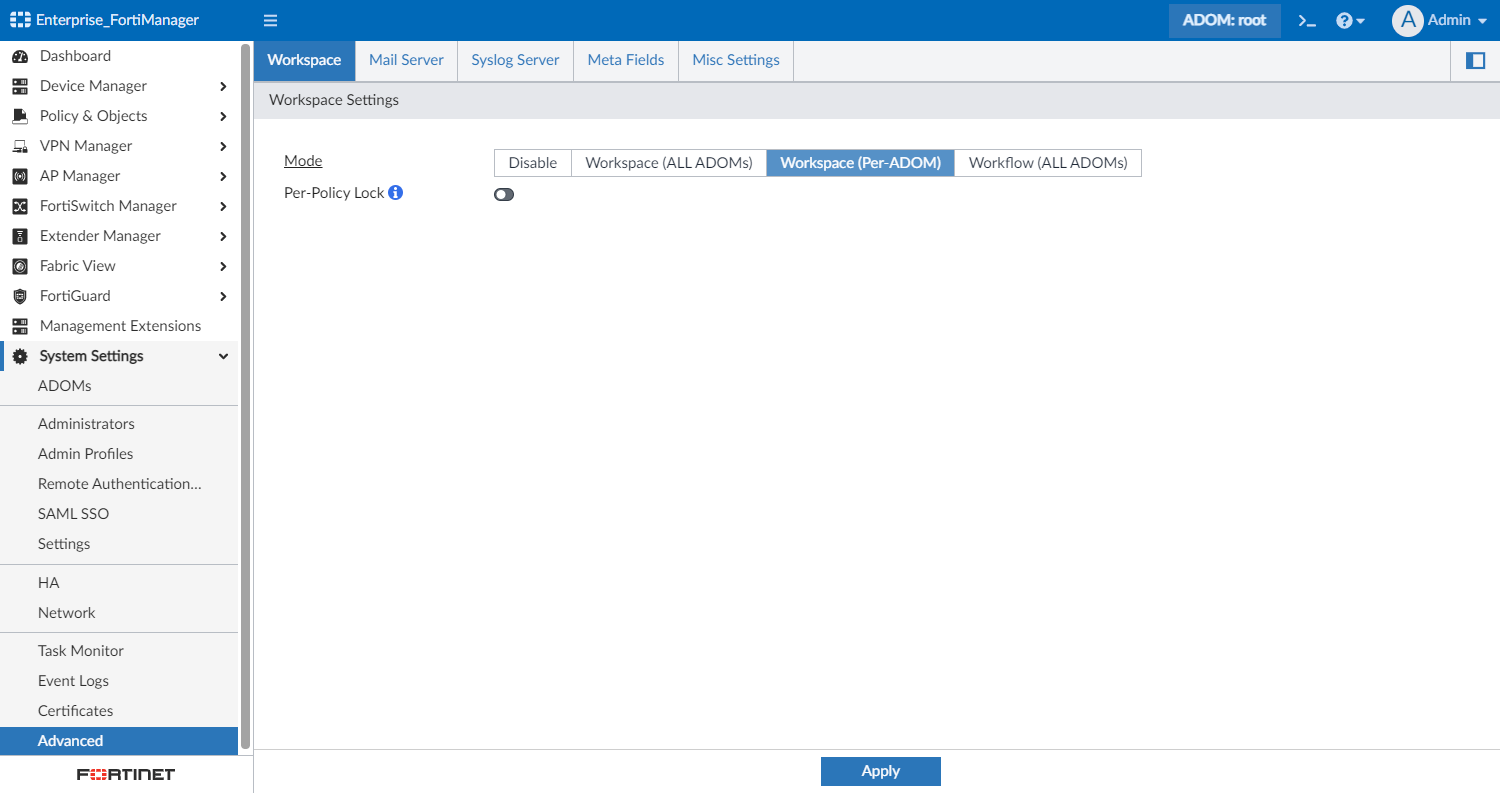Click the ADOM: root selector
The image size is (1500, 793).
click(1224, 19)
